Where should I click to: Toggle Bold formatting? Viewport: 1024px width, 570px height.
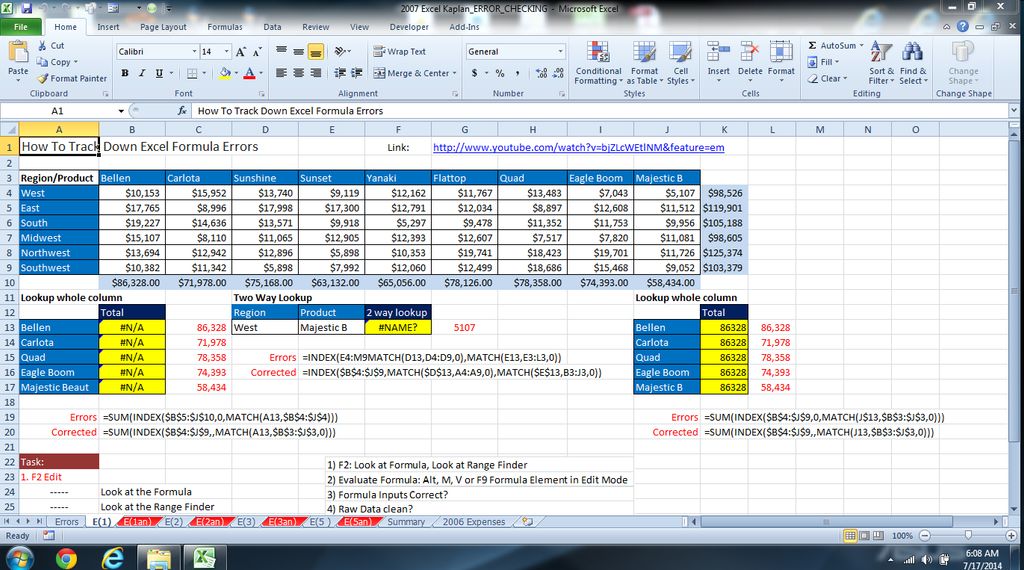coord(125,73)
